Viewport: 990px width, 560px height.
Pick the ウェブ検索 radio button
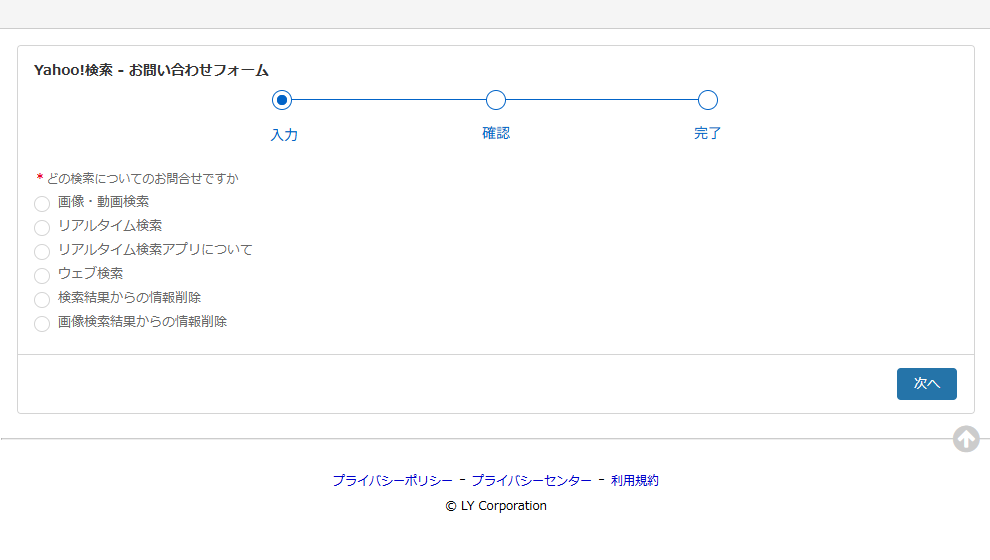pyautogui.click(x=42, y=275)
